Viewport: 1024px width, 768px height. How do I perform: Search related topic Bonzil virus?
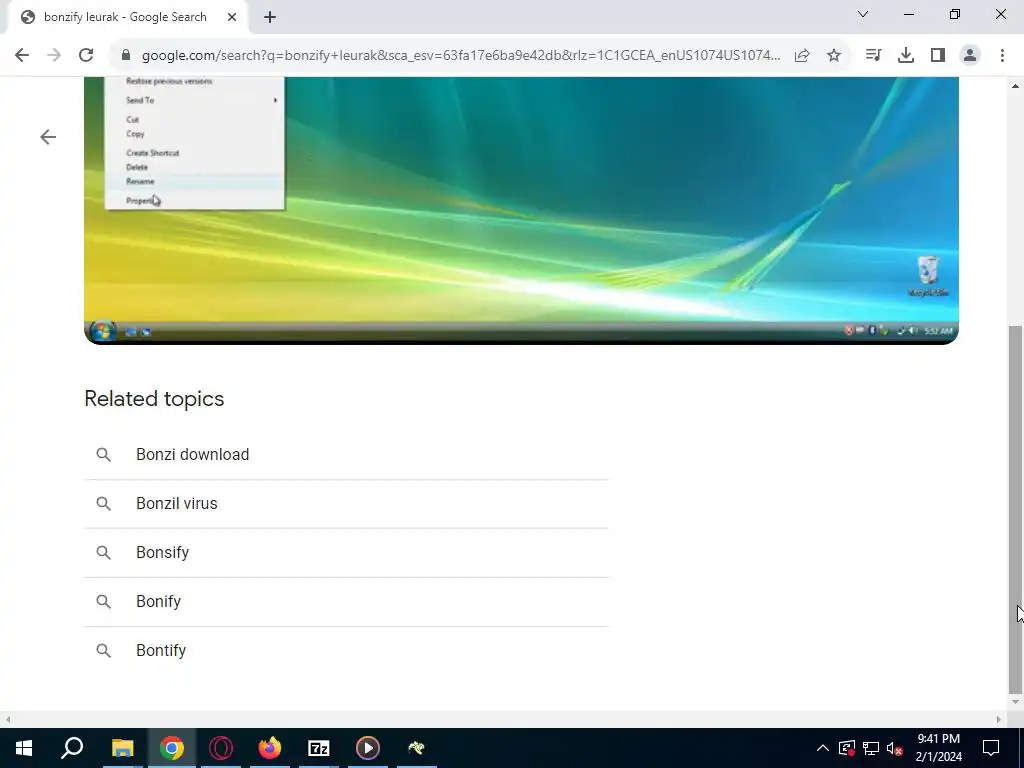coord(346,504)
